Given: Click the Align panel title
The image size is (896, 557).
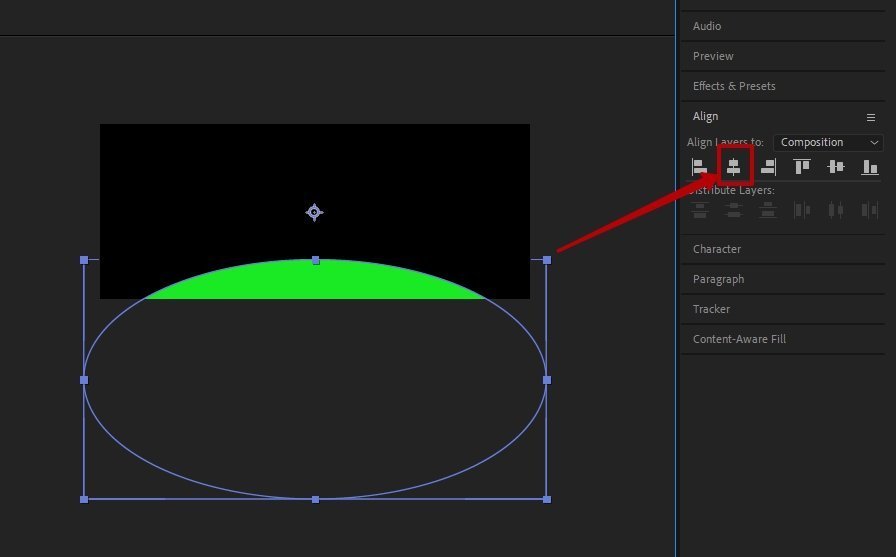Looking at the screenshot, I should point(705,117).
